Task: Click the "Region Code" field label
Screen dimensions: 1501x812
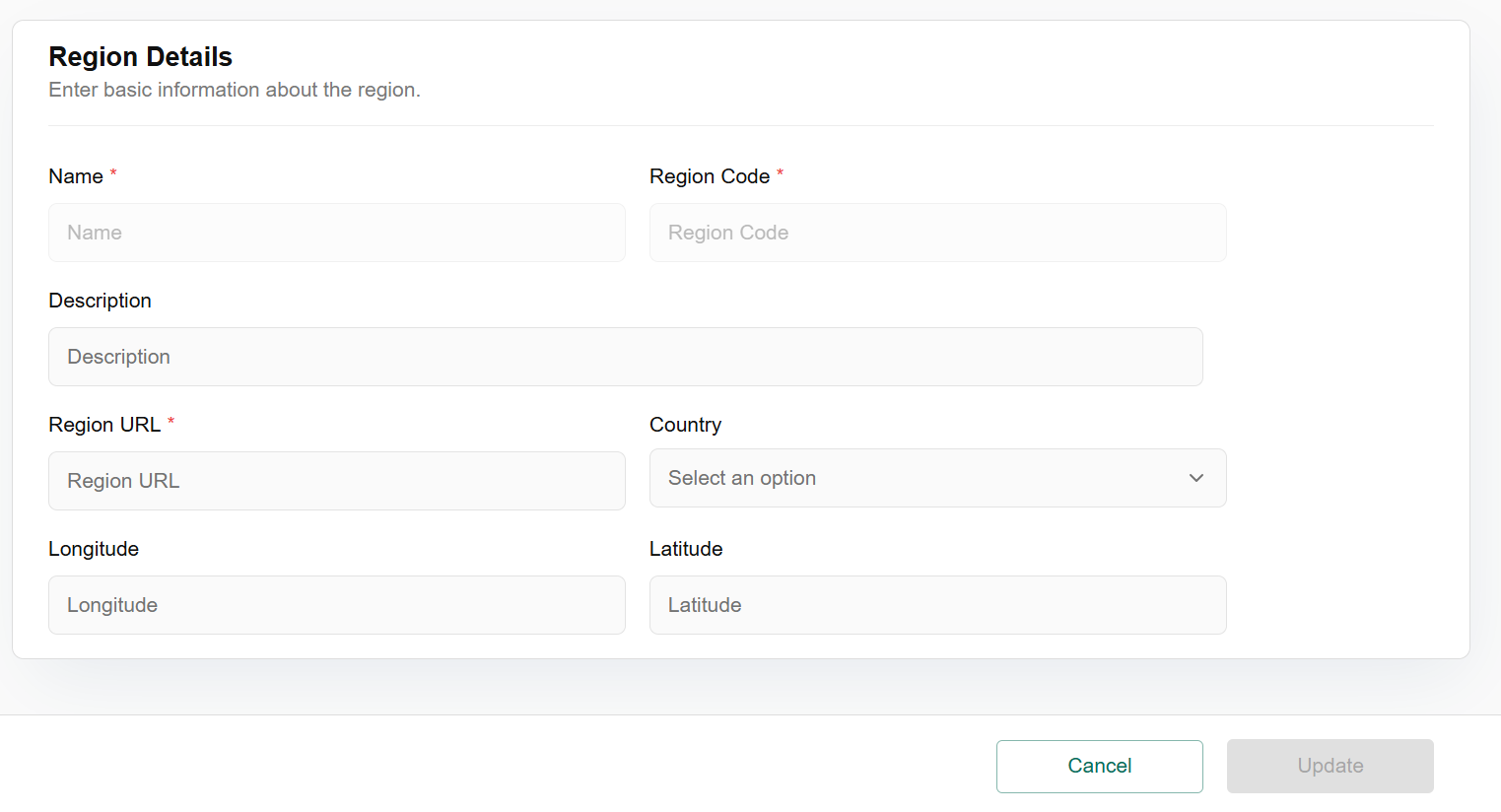Action: [710, 176]
